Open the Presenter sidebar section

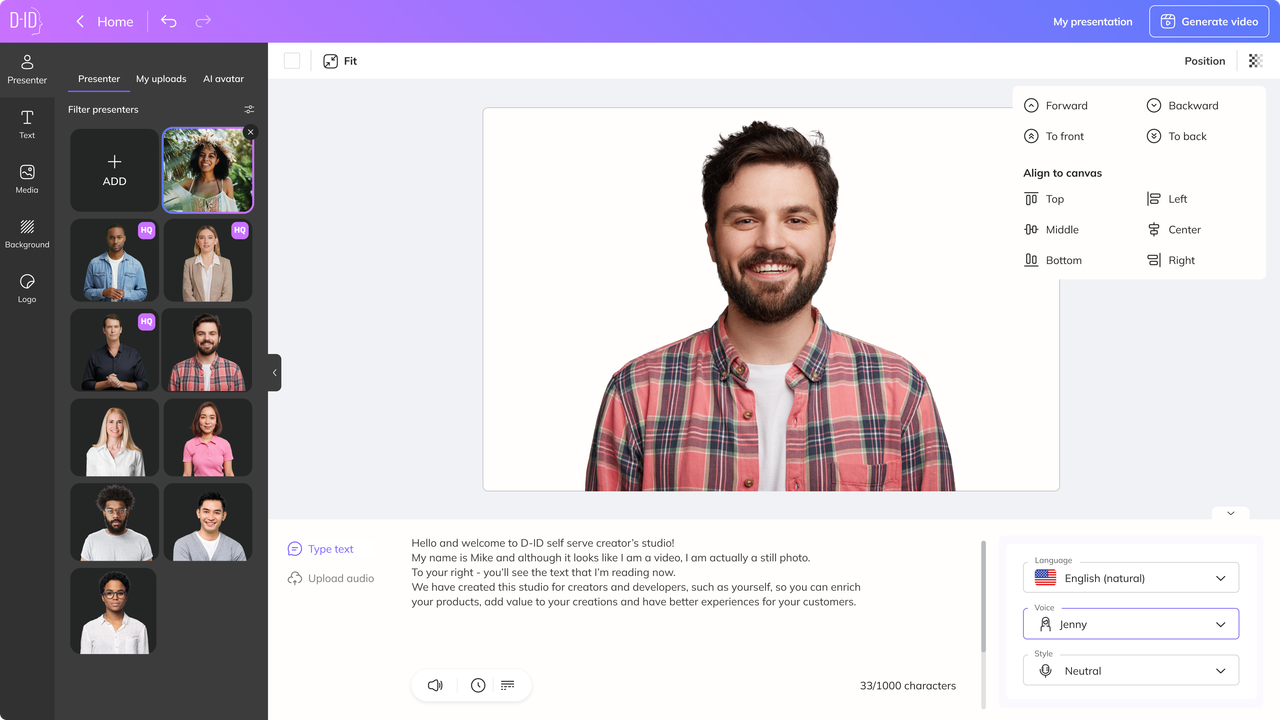[x=27, y=69]
